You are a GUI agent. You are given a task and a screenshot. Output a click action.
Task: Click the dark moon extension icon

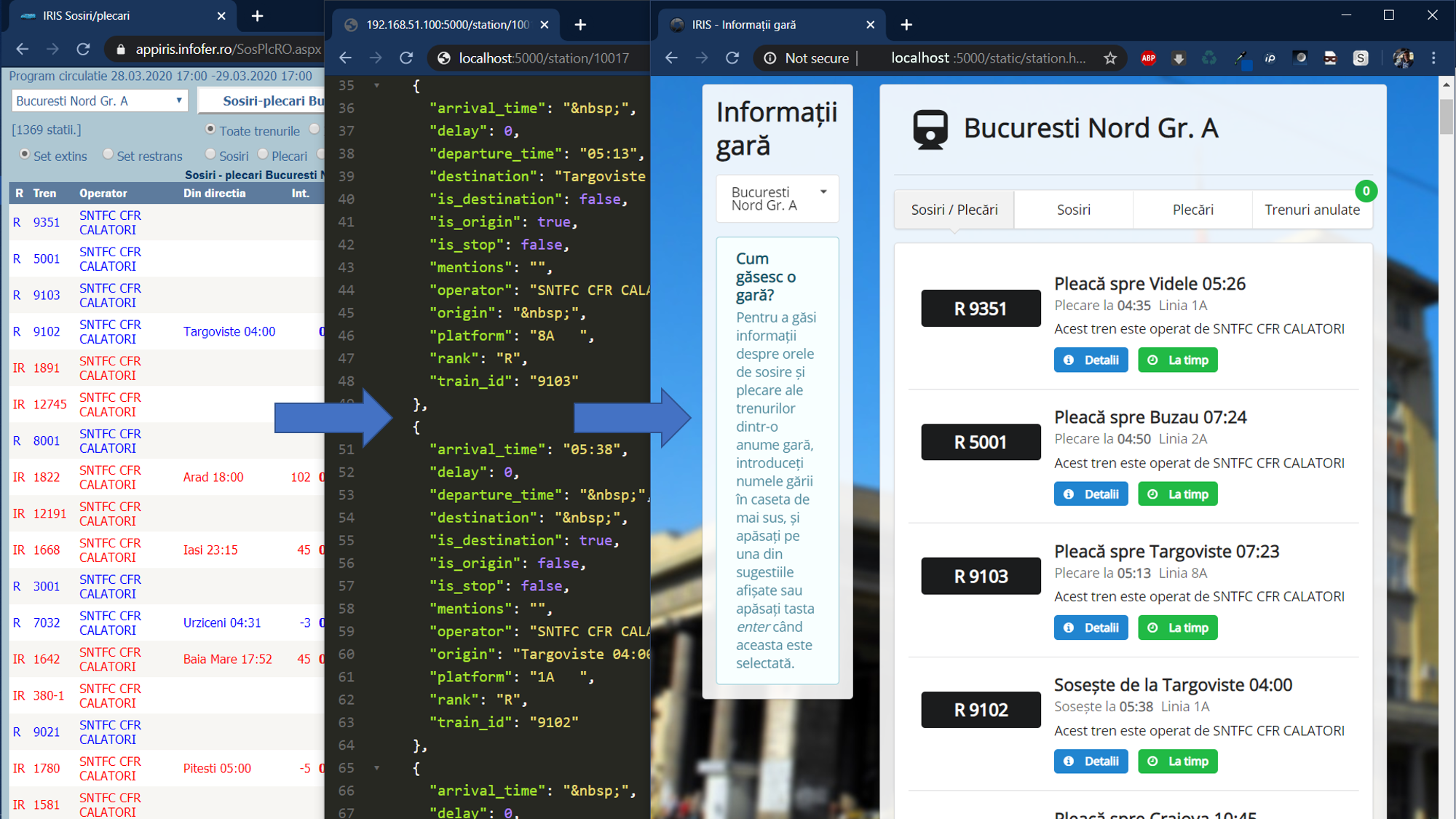tap(1300, 58)
